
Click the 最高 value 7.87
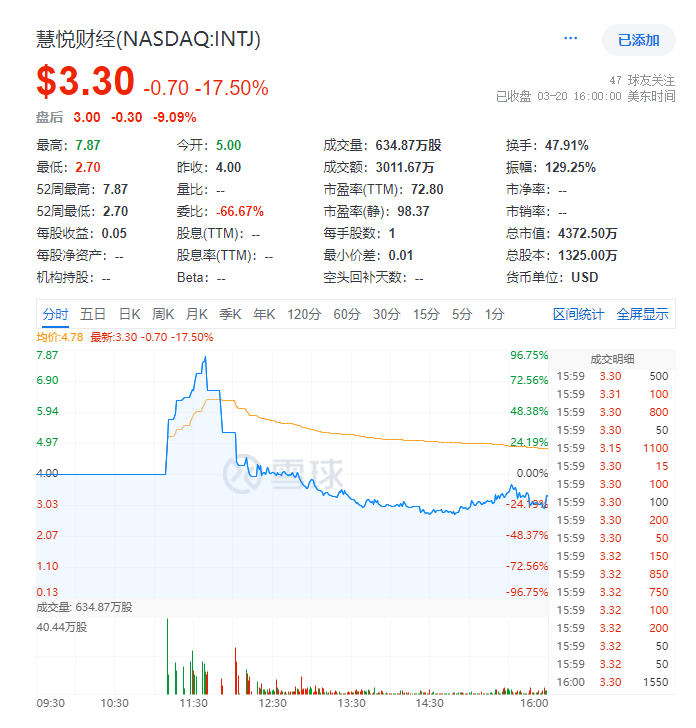[x=88, y=145]
